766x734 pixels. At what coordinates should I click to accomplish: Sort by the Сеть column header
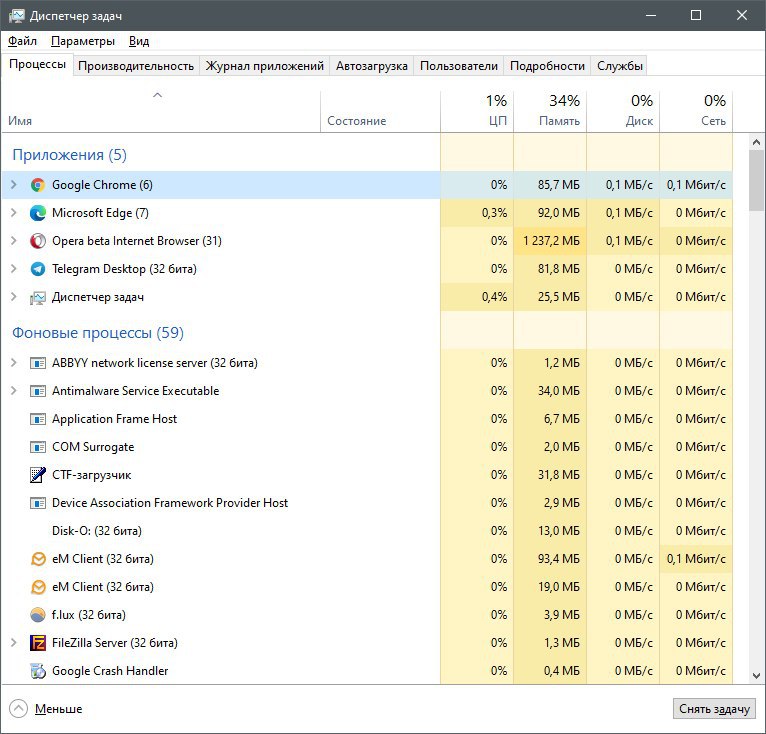696,111
